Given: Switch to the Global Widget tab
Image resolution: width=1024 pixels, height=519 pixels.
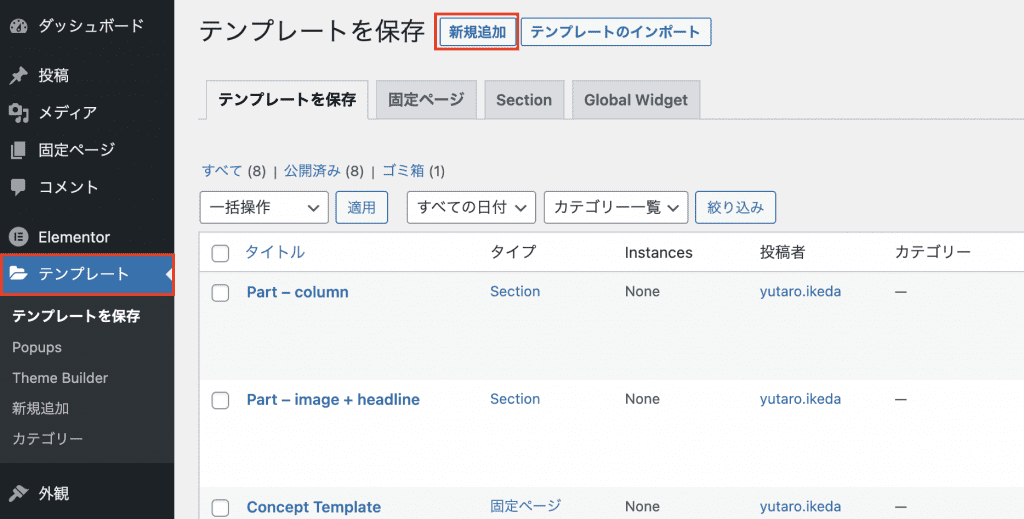Looking at the screenshot, I should point(635,100).
